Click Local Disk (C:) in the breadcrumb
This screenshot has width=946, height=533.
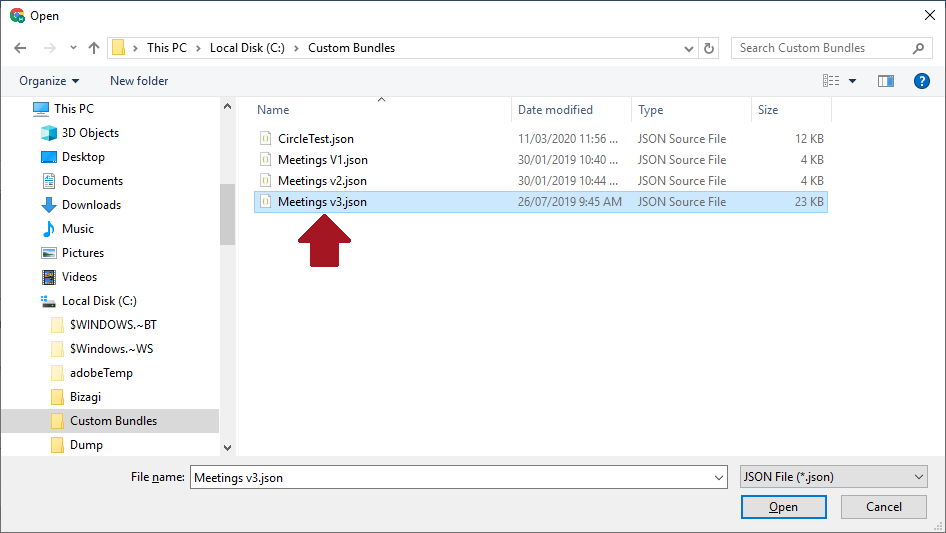click(247, 48)
